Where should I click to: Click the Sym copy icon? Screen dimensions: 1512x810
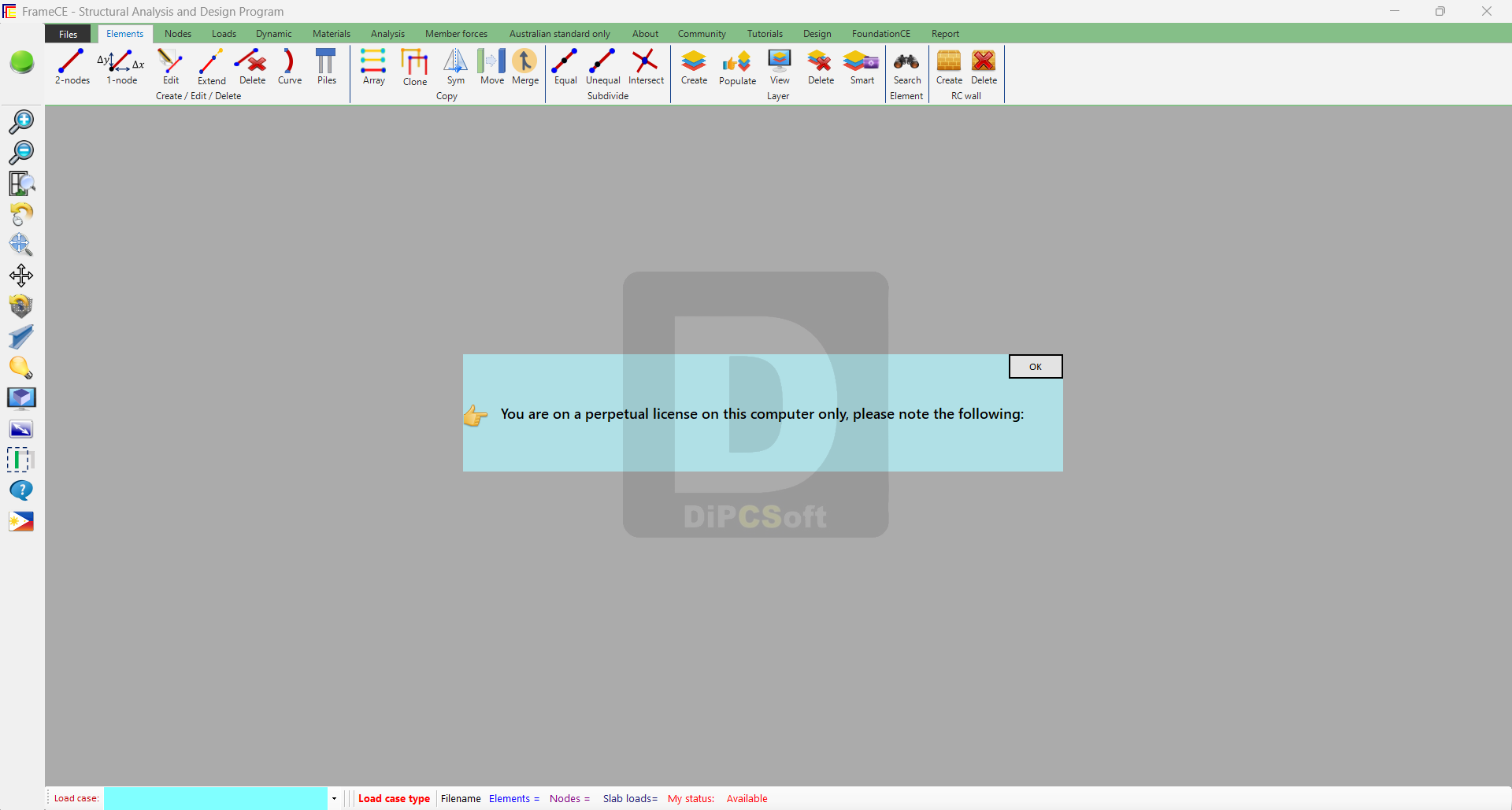pos(455,66)
